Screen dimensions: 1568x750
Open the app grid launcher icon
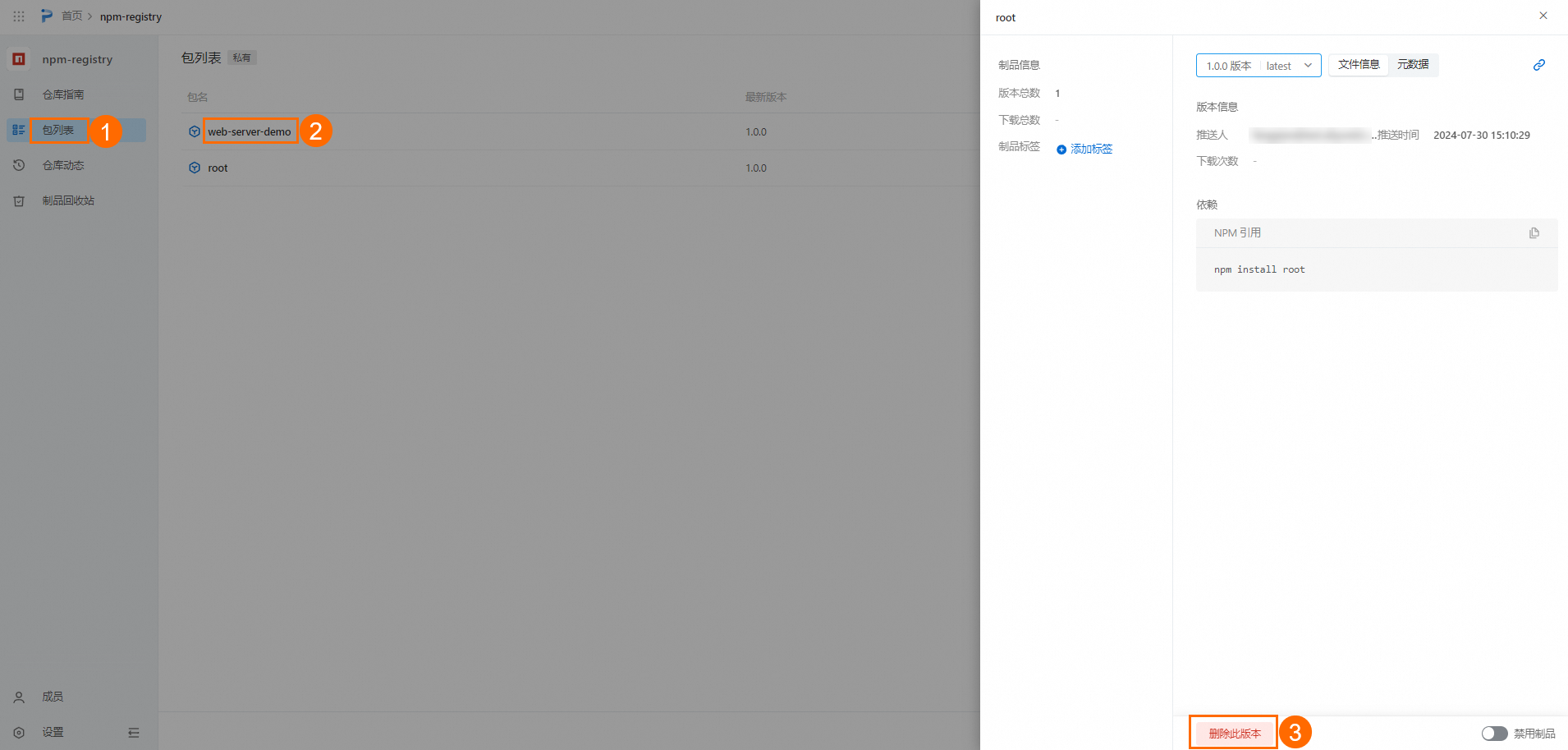(x=19, y=16)
